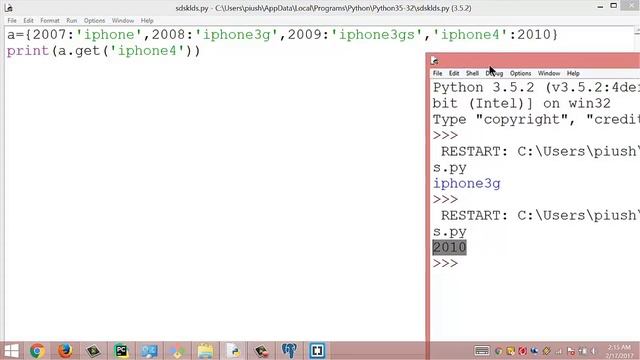The width and height of the screenshot is (640, 360).
Task: Click key 2007 in the dictionary line
Action: pos(49,35)
